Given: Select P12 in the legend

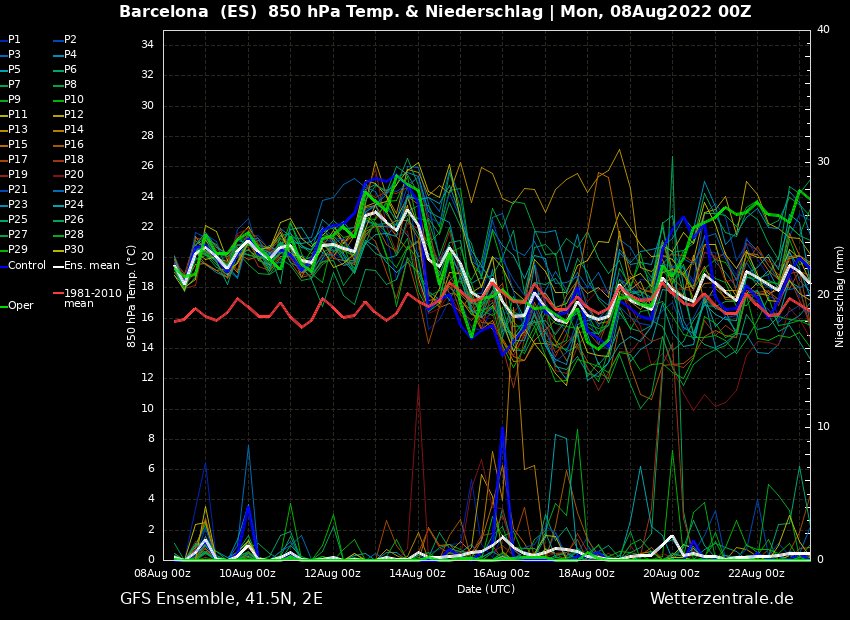Looking at the screenshot, I should [x=69, y=114].
